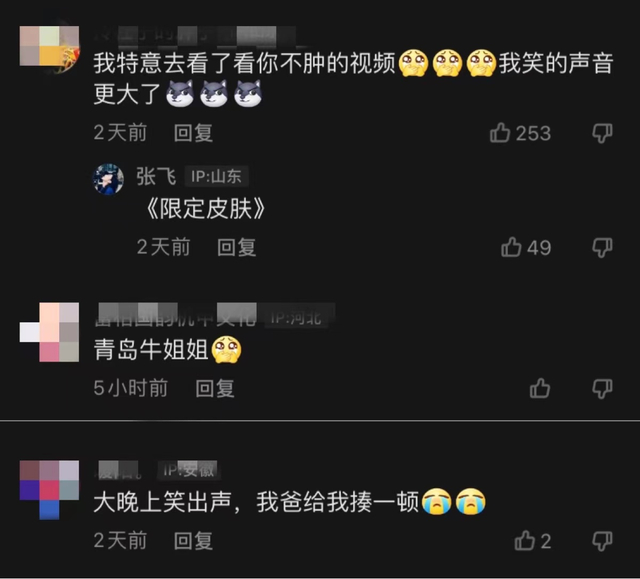Reply to the 青岛牛姐姐 comment
The image size is (640, 579).
(215, 388)
